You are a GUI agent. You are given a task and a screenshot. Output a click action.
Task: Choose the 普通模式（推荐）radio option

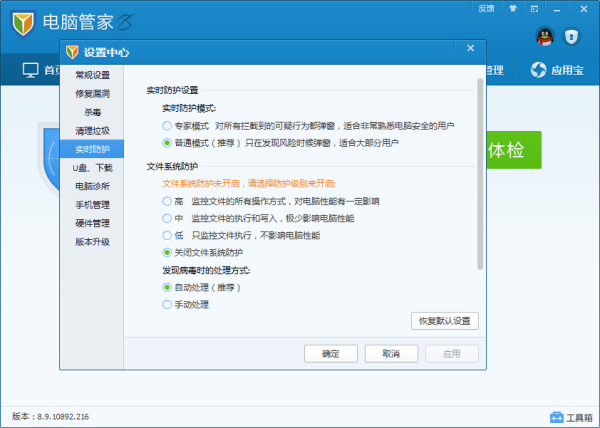click(x=167, y=143)
